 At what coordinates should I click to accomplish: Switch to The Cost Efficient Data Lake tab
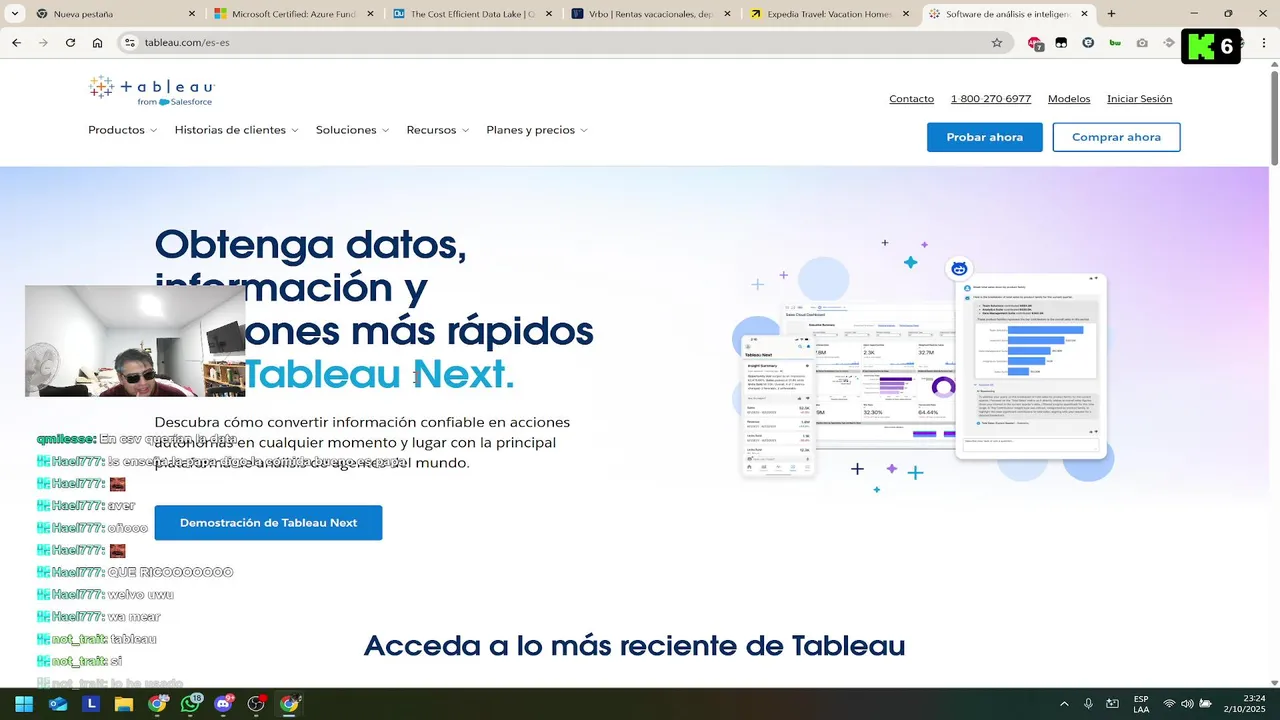[474, 14]
